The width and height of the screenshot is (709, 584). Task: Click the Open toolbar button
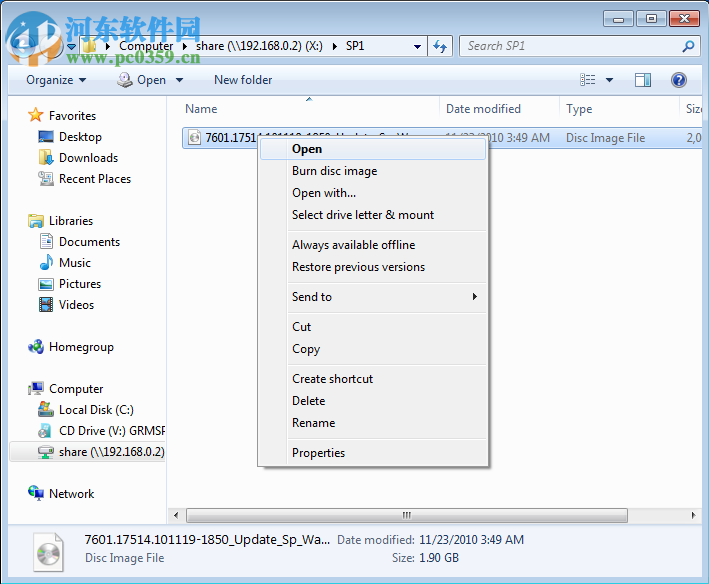point(142,80)
